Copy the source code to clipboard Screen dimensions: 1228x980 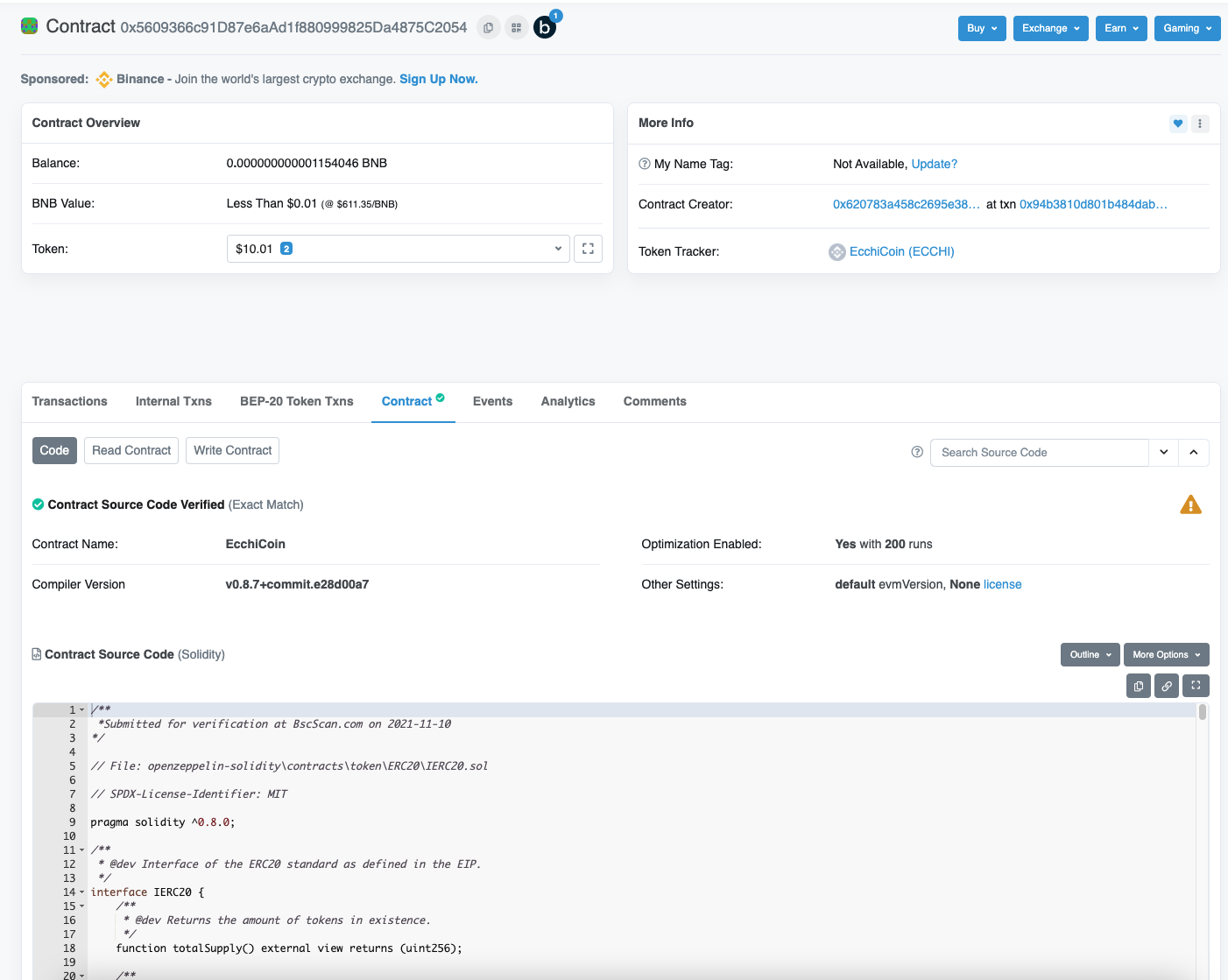pos(1138,686)
